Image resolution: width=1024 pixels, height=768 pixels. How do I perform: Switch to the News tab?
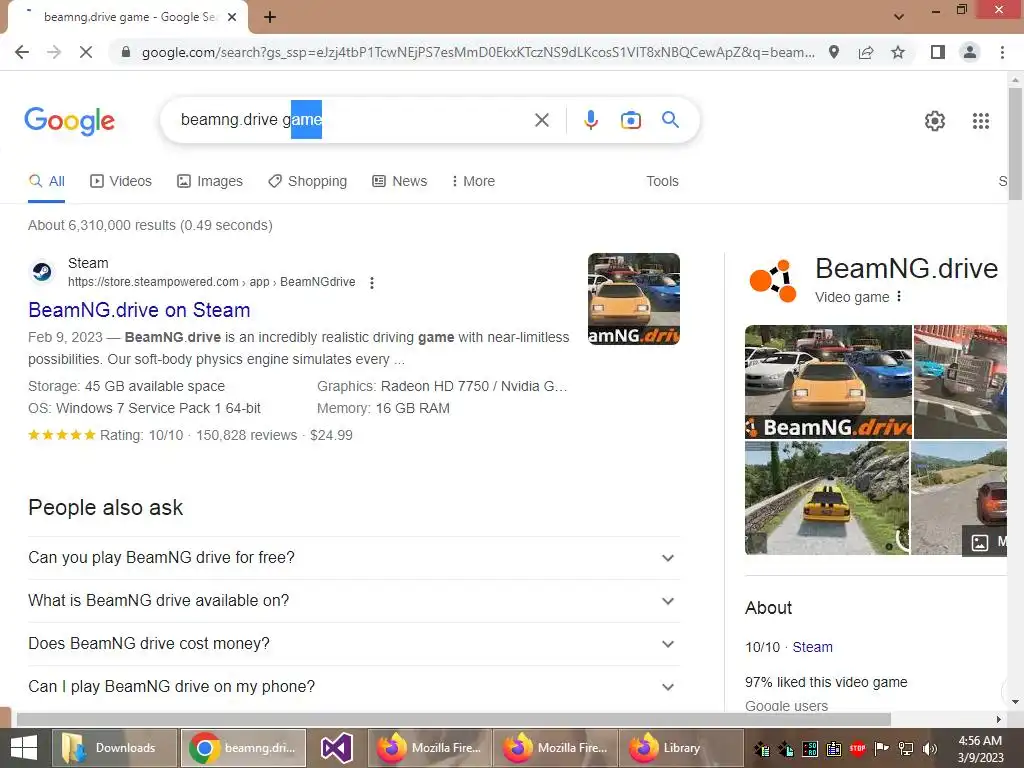(x=400, y=182)
